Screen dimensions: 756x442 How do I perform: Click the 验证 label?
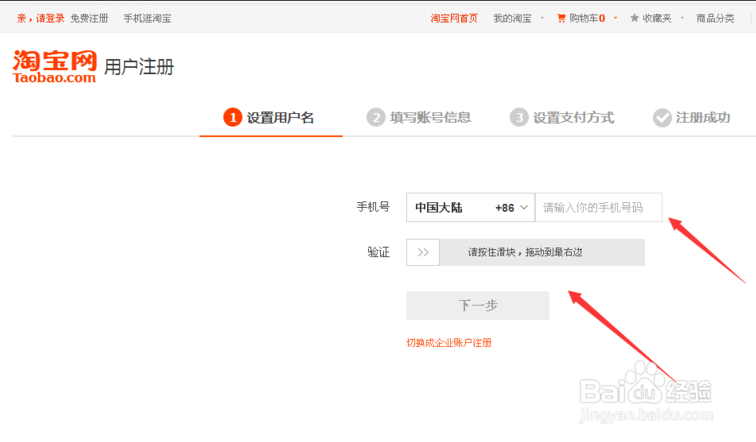tap(378, 252)
